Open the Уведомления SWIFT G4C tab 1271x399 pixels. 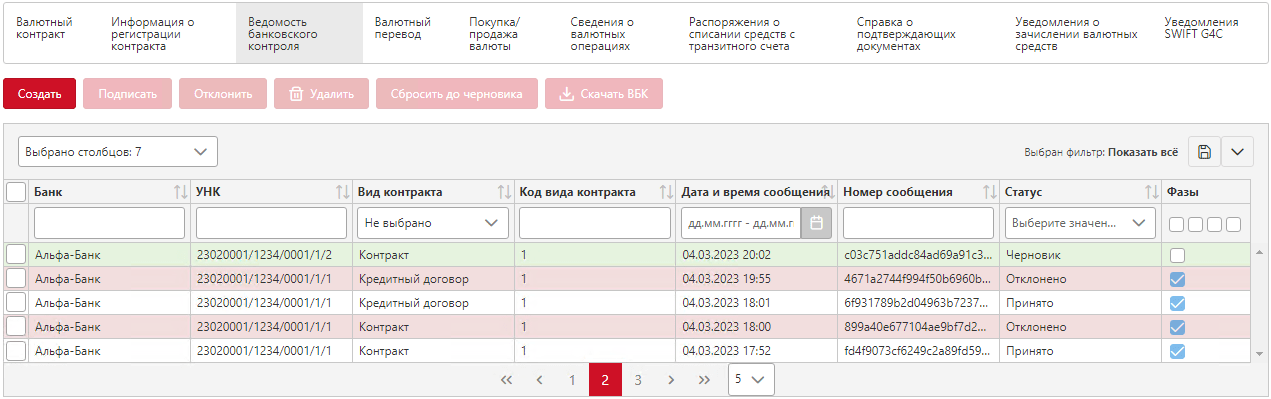point(1201,28)
